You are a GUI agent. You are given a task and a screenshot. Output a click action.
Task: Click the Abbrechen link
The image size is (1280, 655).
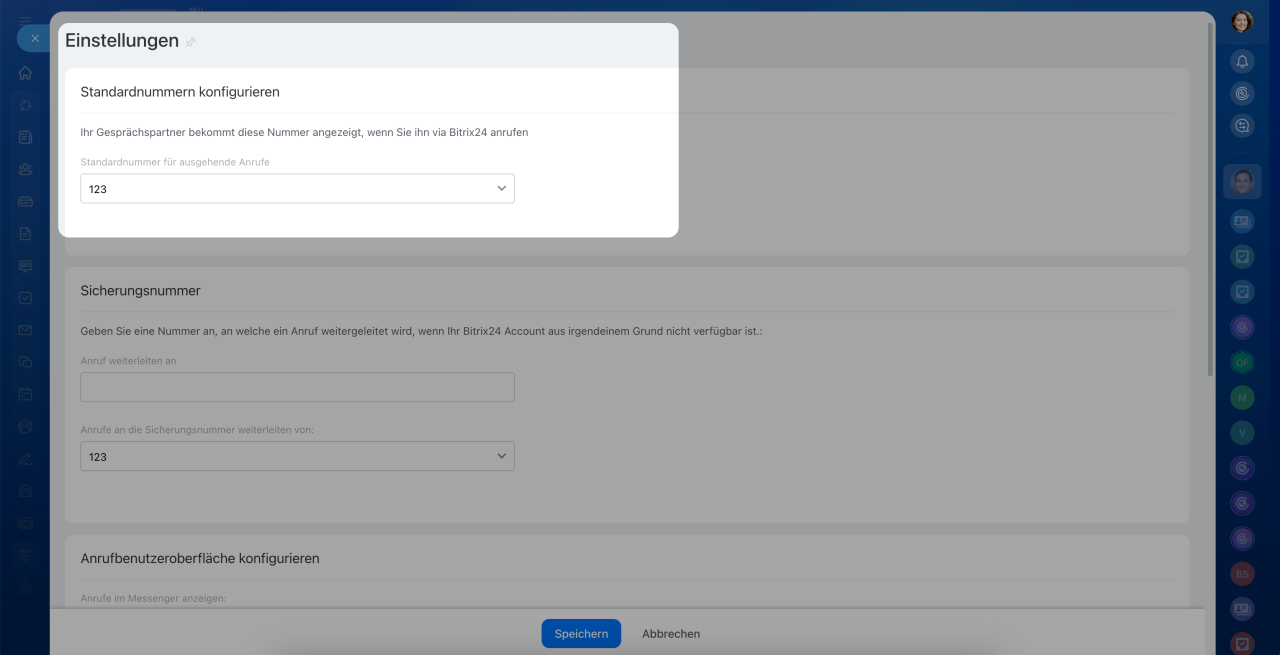click(x=671, y=634)
